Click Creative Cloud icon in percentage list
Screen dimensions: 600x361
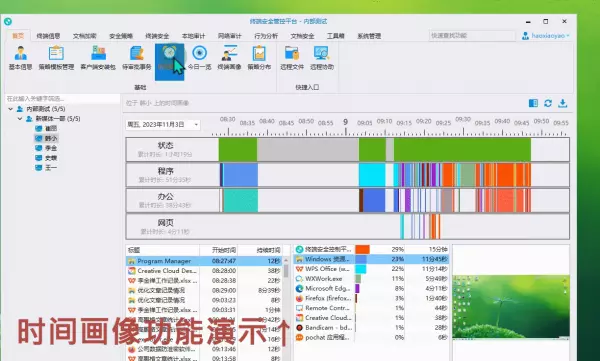(299, 318)
